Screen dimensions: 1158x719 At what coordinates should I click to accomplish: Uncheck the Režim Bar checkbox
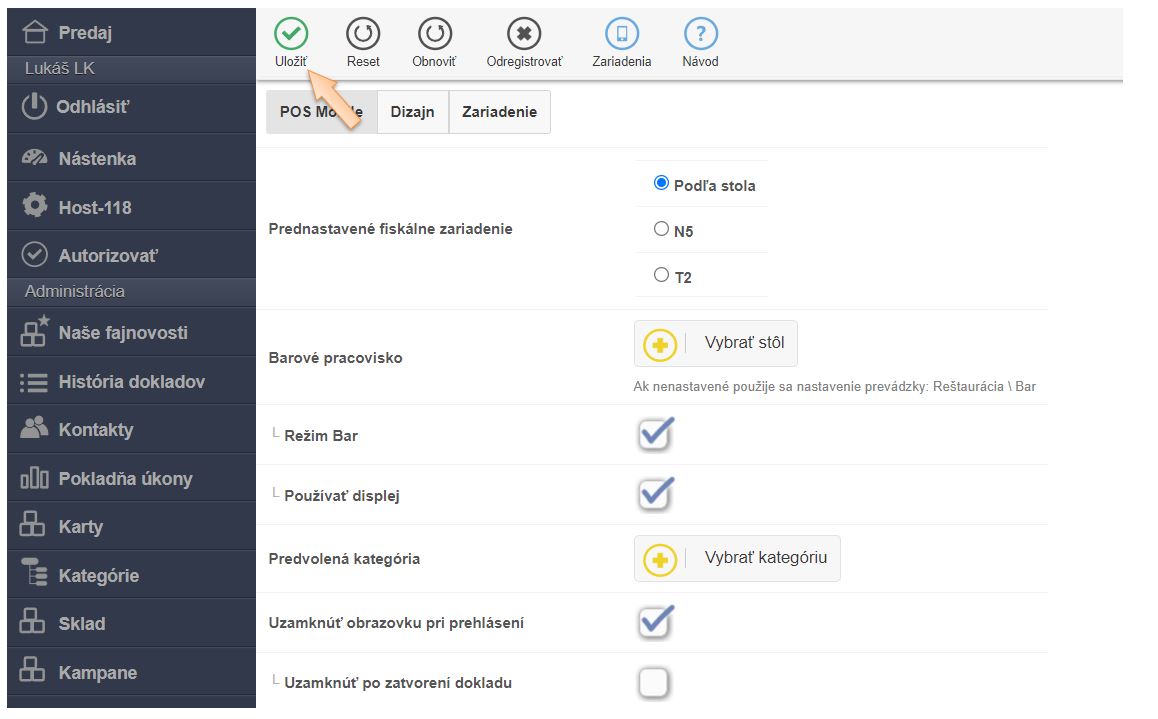tap(655, 435)
